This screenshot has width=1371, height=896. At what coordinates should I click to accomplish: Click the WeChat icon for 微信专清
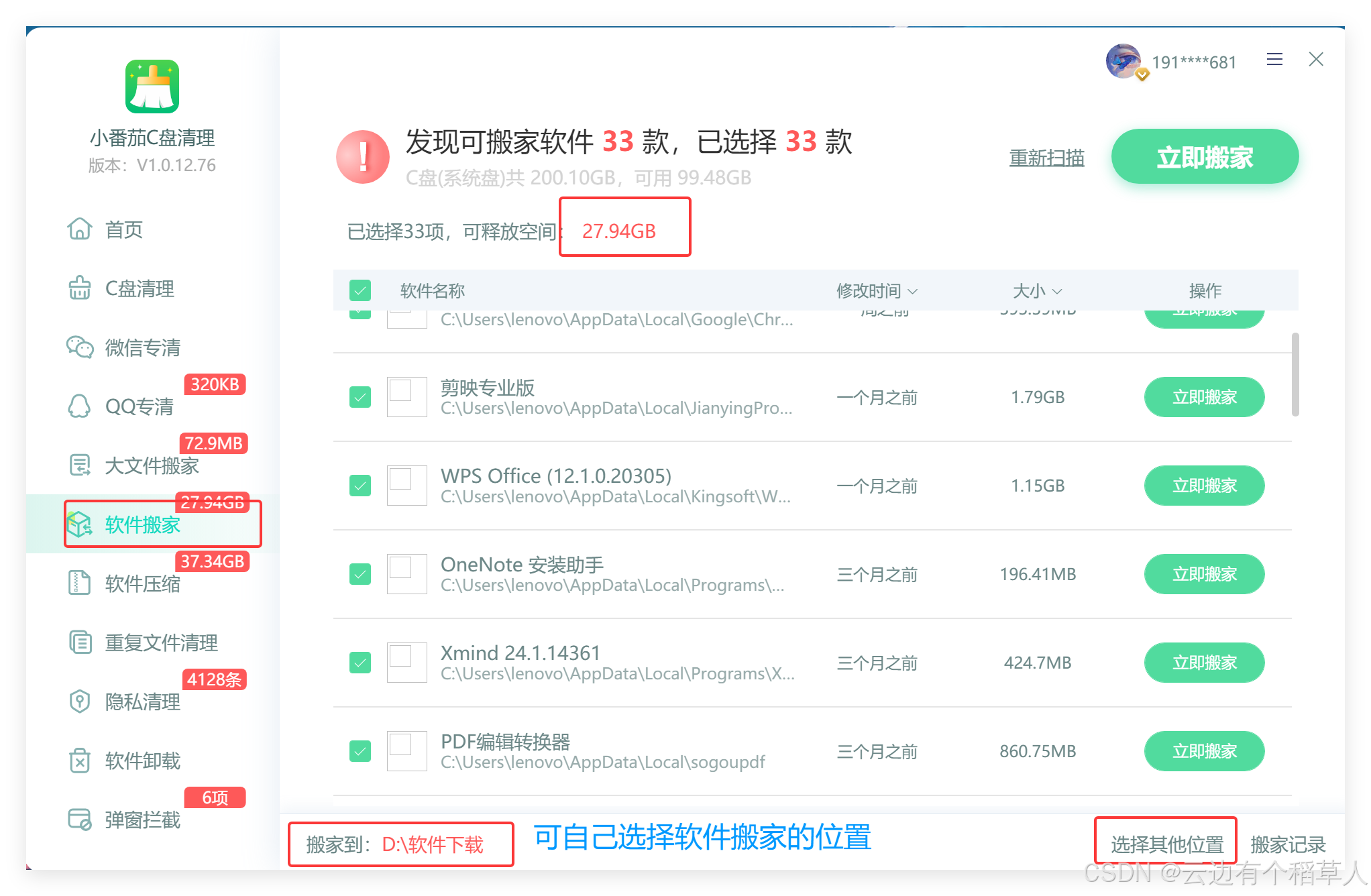pos(79,347)
